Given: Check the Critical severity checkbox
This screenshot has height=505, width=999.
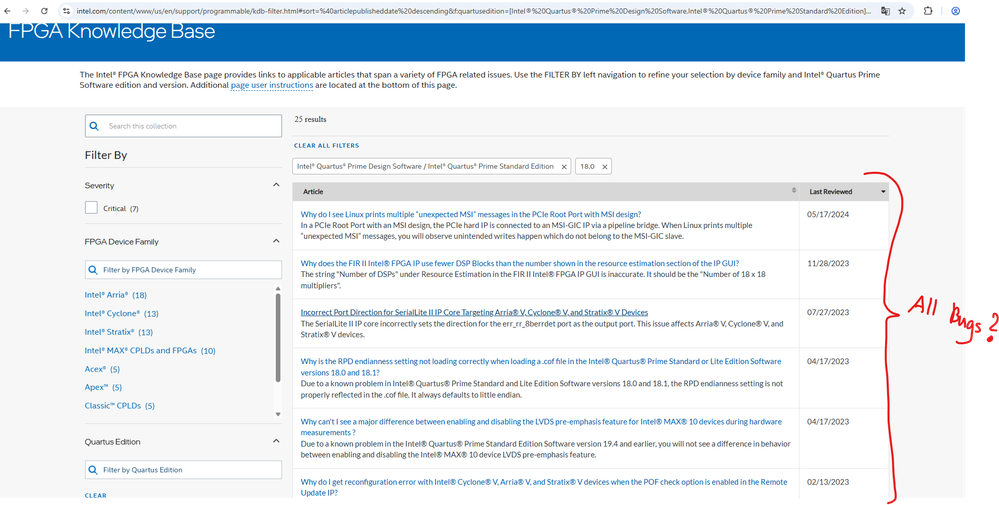Looking at the screenshot, I should tap(91, 208).
